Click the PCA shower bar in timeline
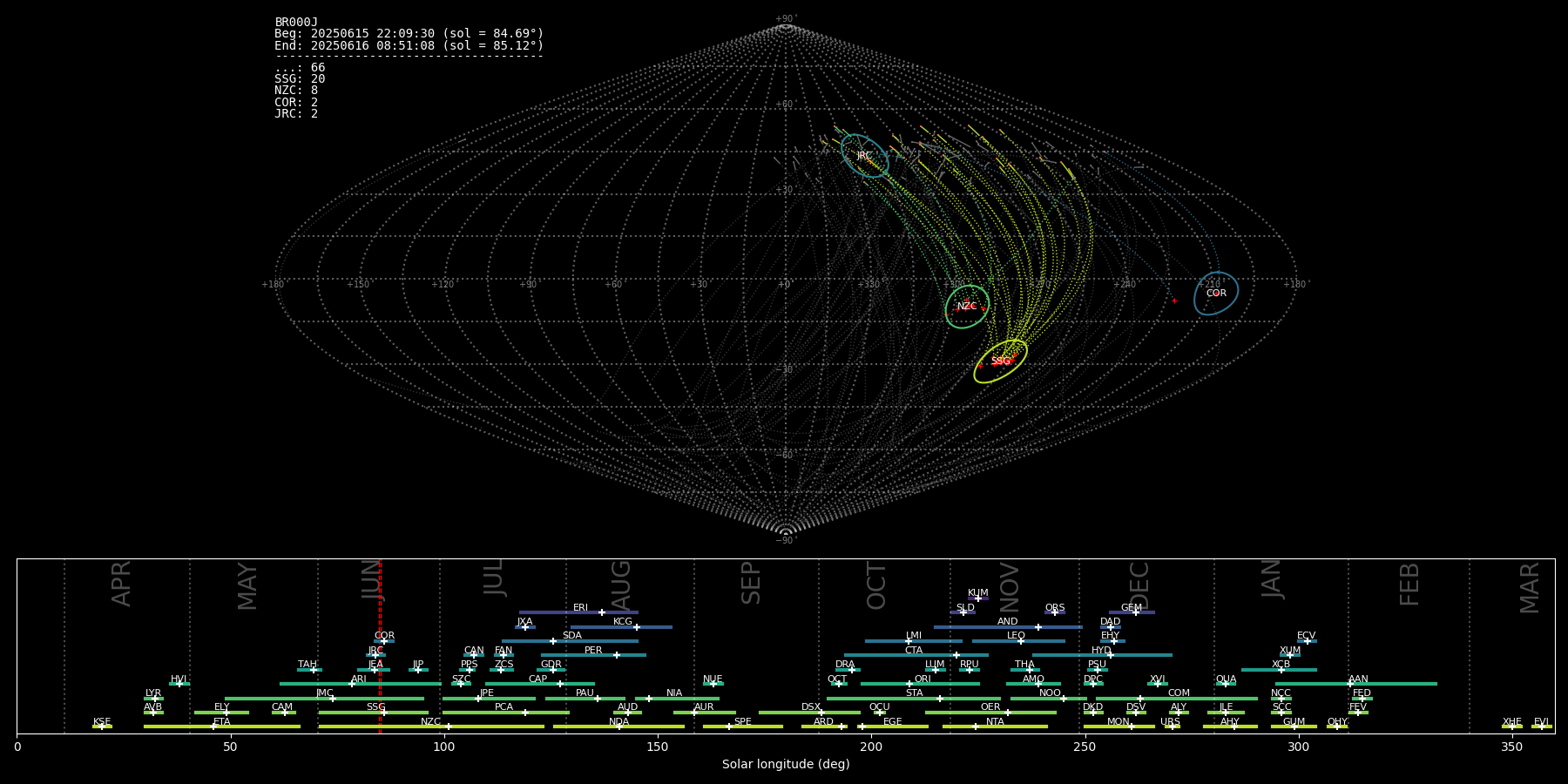Viewport: 1568px width, 784px height. click(x=506, y=713)
